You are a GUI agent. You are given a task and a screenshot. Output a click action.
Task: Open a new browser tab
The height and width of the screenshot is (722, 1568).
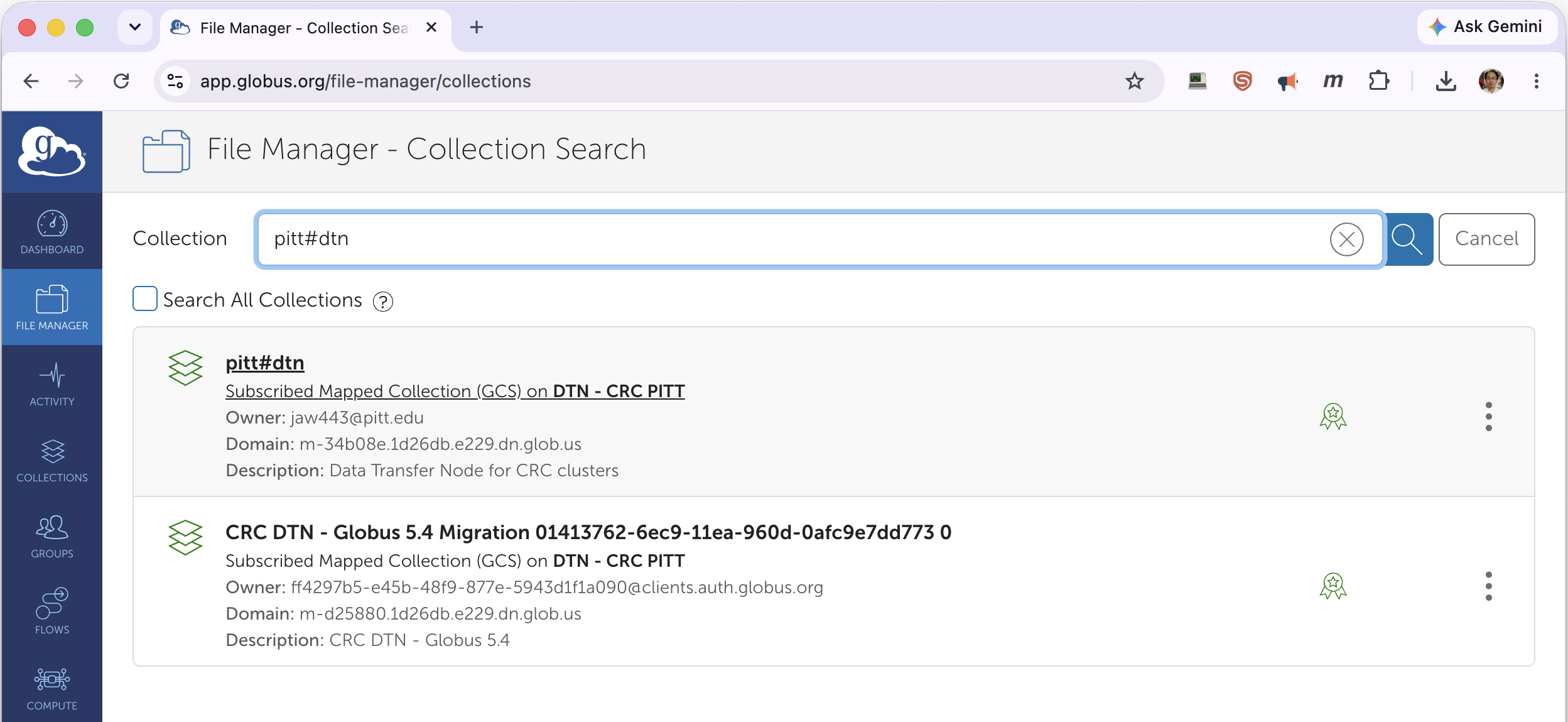[477, 27]
